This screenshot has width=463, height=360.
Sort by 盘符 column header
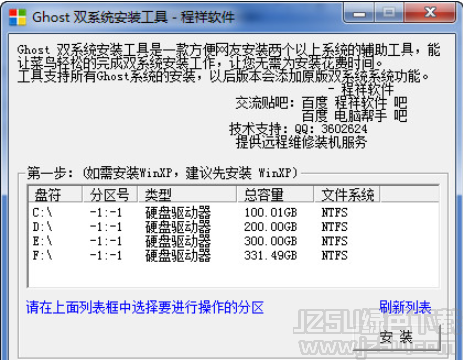pyautogui.click(x=55, y=194)
